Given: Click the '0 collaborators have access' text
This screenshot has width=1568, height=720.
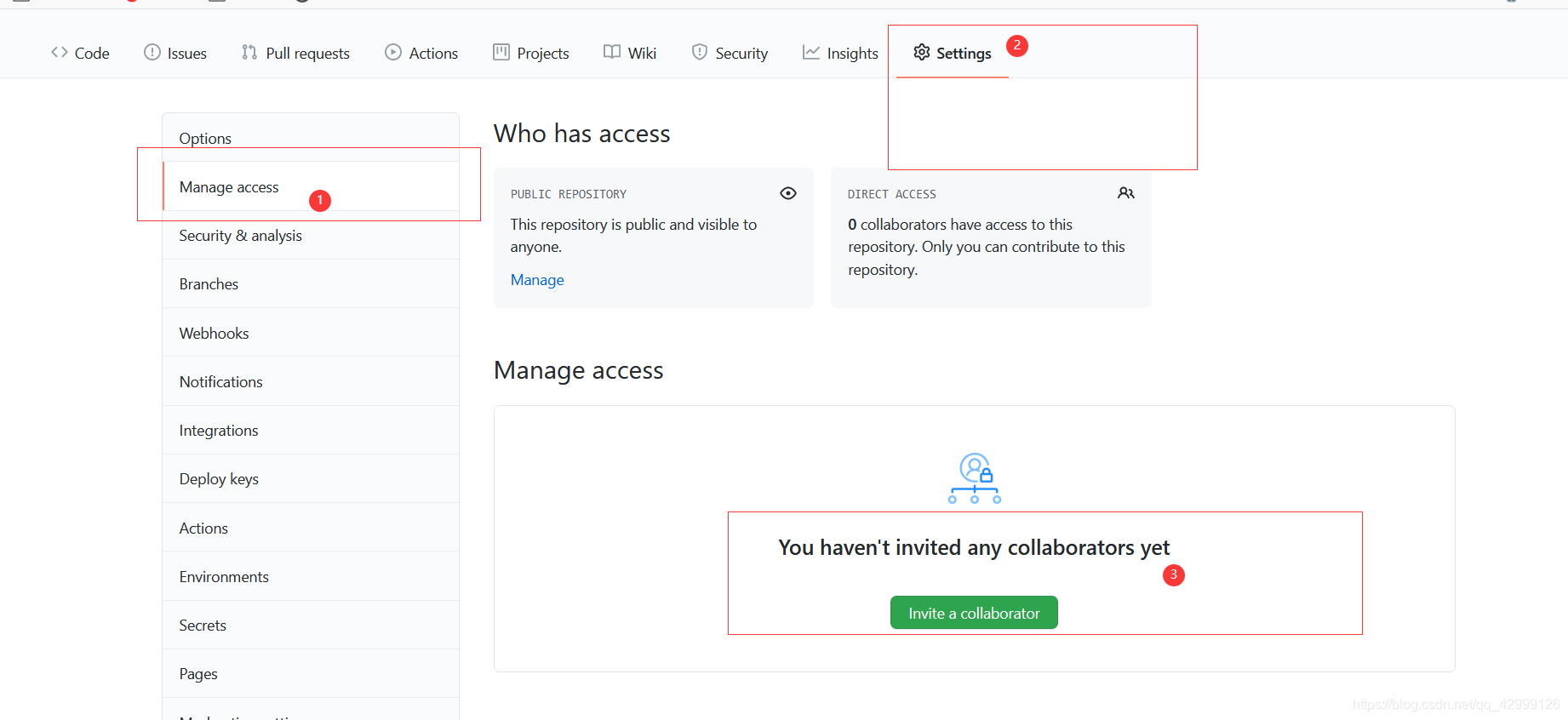Looking at the screenshot, I should 987,247.
